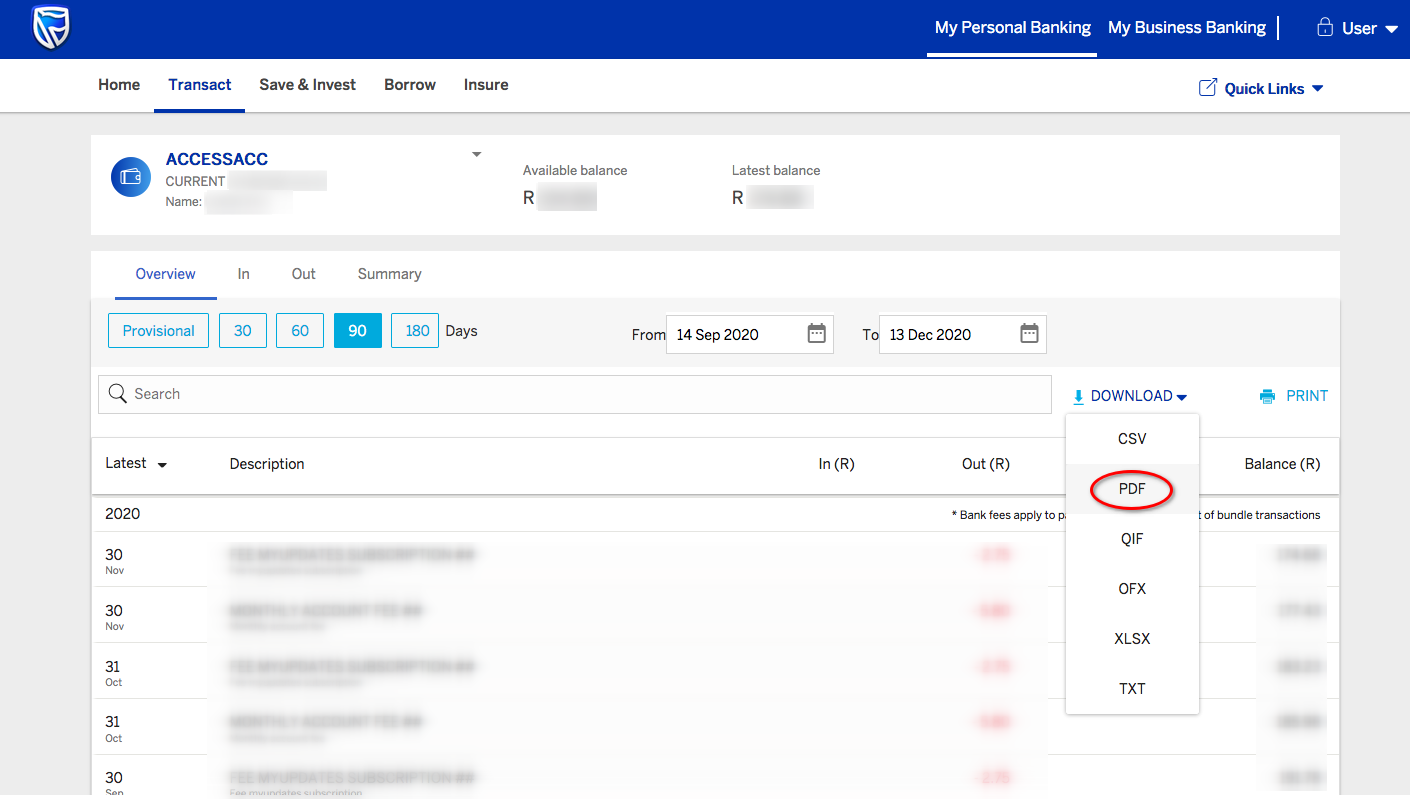Click the printer icon next to PRINT
Screen dimensions: 1410x800
click(x=1267, y=396)
